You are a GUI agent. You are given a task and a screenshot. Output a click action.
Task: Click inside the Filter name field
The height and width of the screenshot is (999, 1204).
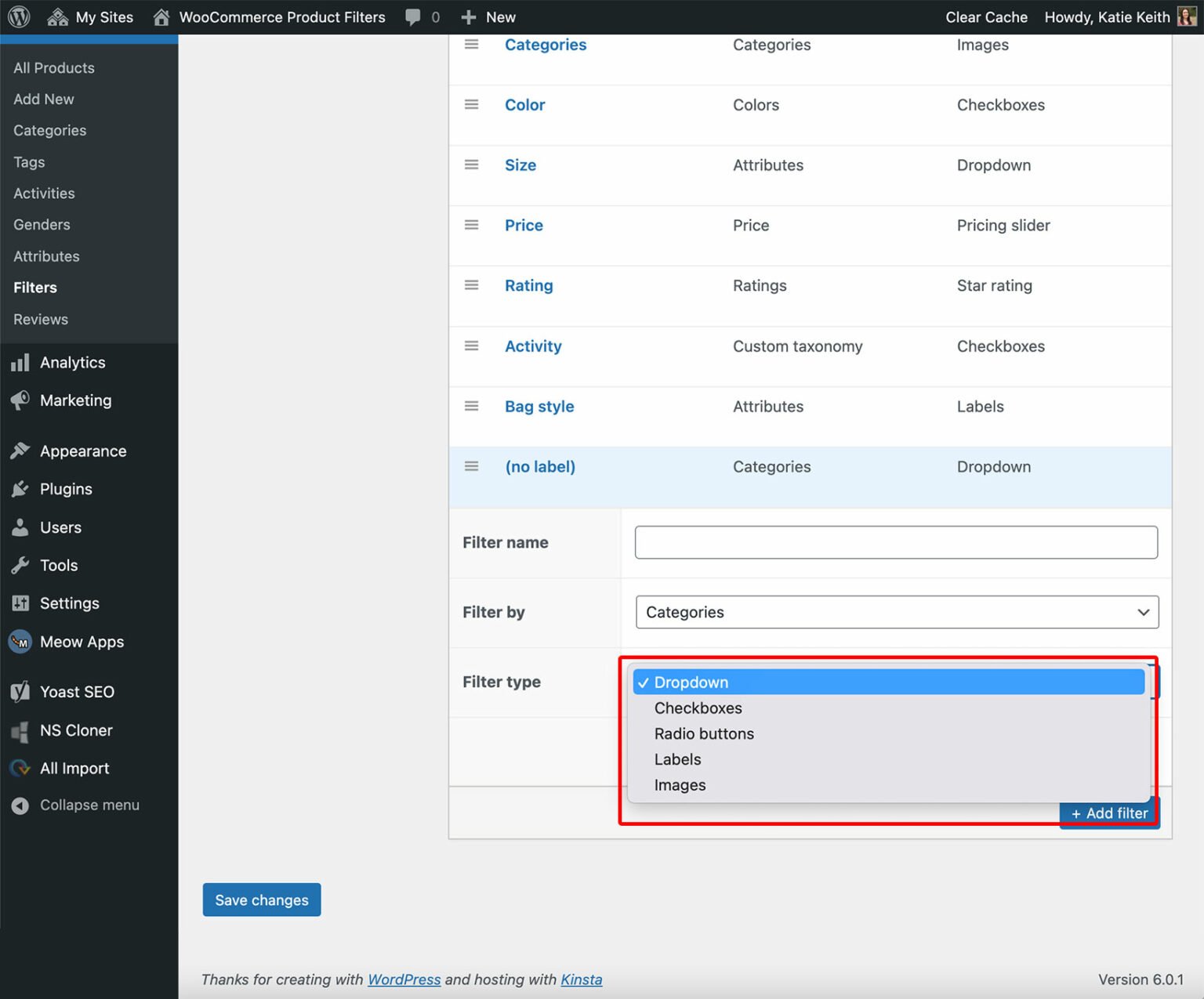click(x=896, y=541)
